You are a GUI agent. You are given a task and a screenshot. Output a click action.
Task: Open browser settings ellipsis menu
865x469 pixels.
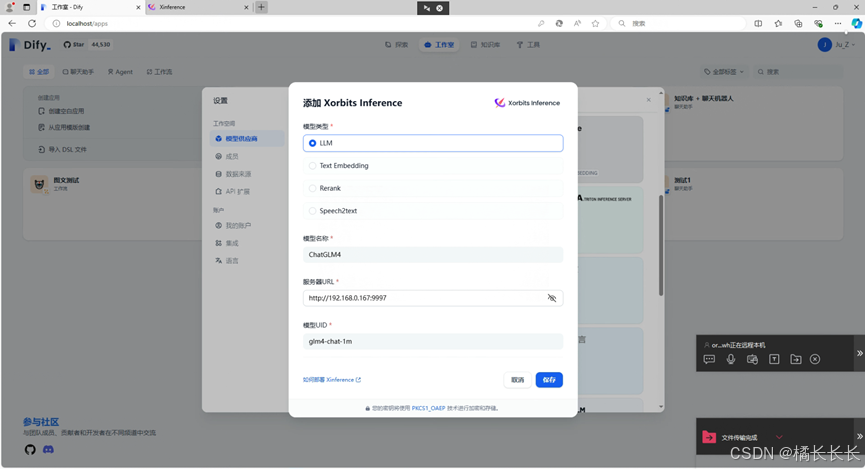click(x=838, y=23)
